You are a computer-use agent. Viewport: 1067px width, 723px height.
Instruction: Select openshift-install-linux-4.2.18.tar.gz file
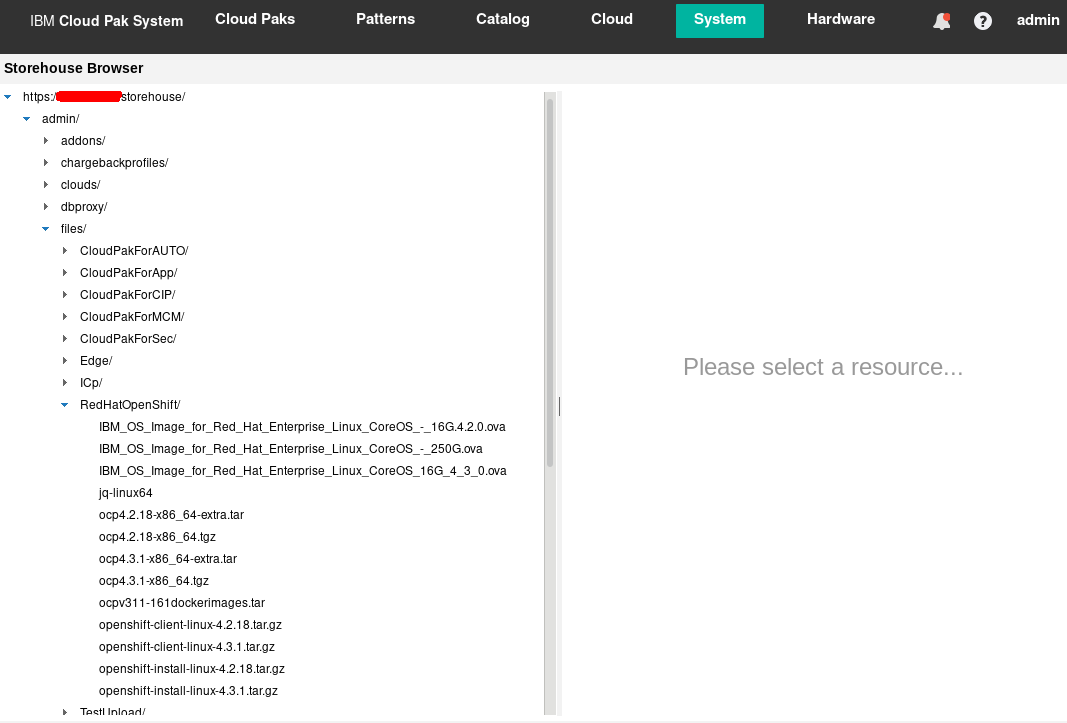coord(192,669)
